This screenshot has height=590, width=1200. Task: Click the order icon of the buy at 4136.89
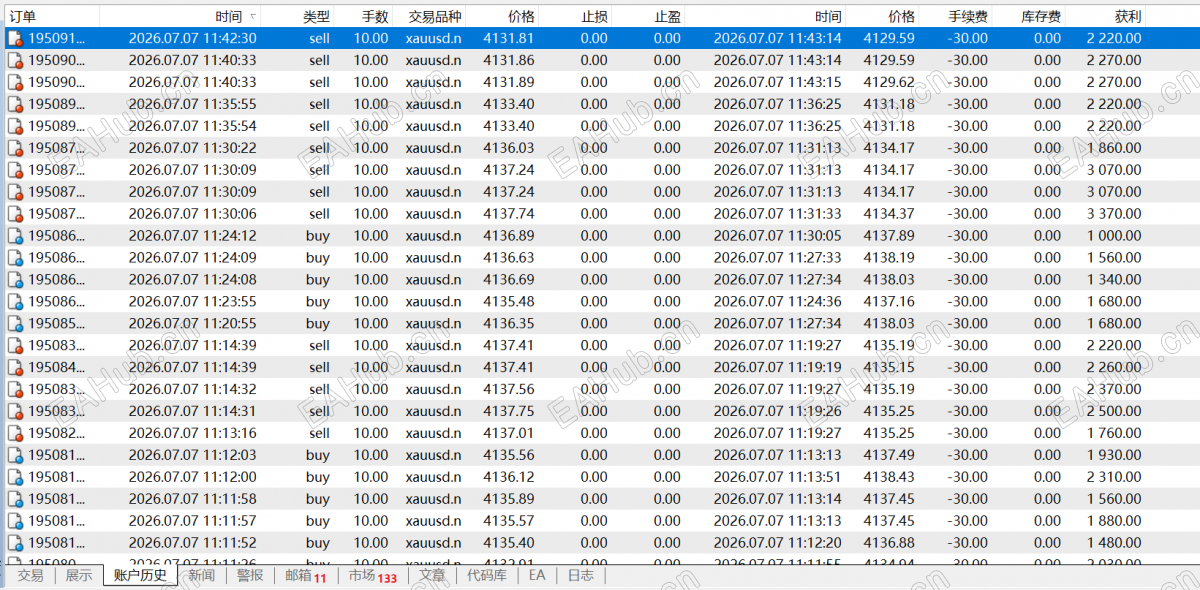tap(15, 237)
